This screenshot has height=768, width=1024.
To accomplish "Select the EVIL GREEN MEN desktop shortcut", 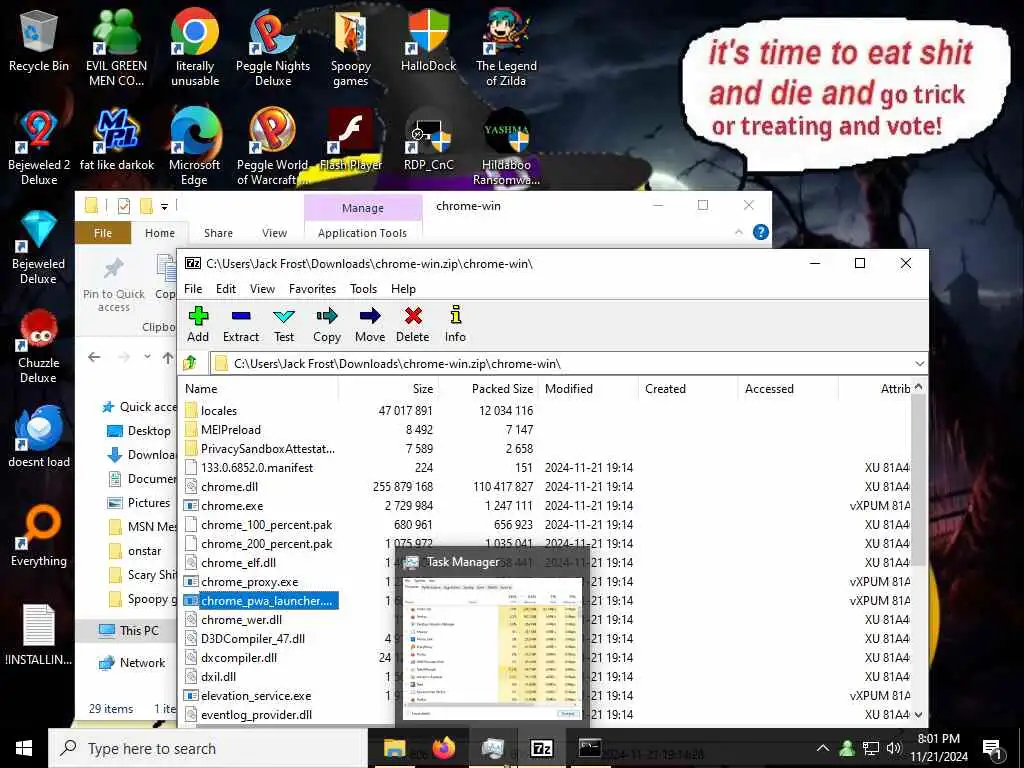I will pyautogui.click(x=116, y=48).
